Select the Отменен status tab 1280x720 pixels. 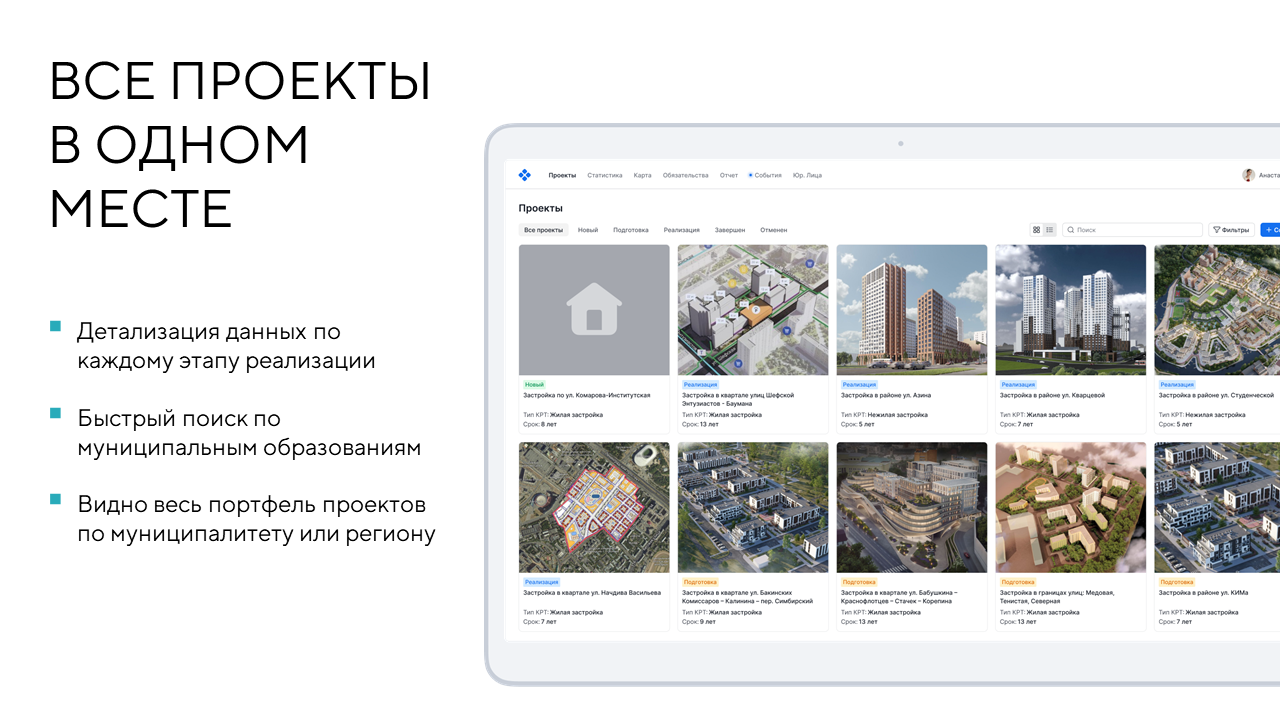(774, 230)
